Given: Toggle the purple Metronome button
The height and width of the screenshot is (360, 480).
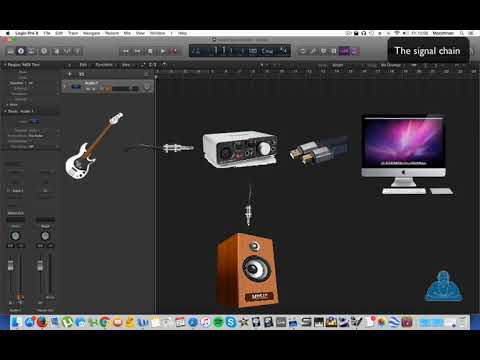Looking at the screenshot, I should click(354, 51).
